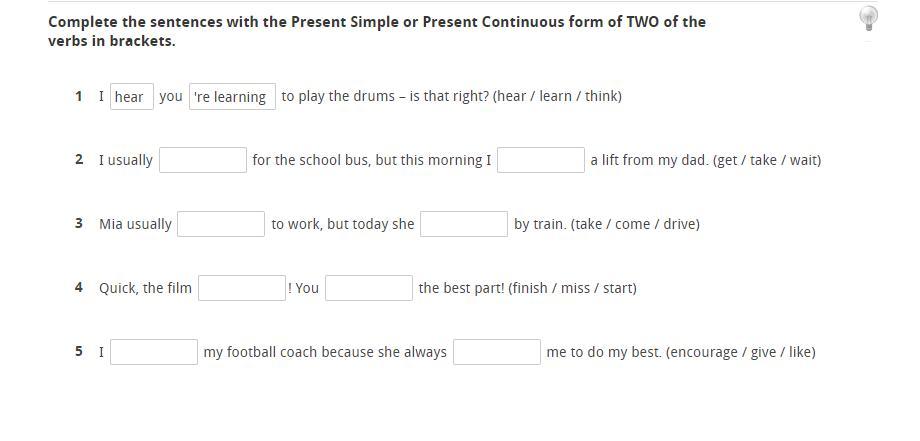Click the '(get / take / wait)' verb hint
The width and height of the screenshot is (920, 441).
(x=767, y=160)
